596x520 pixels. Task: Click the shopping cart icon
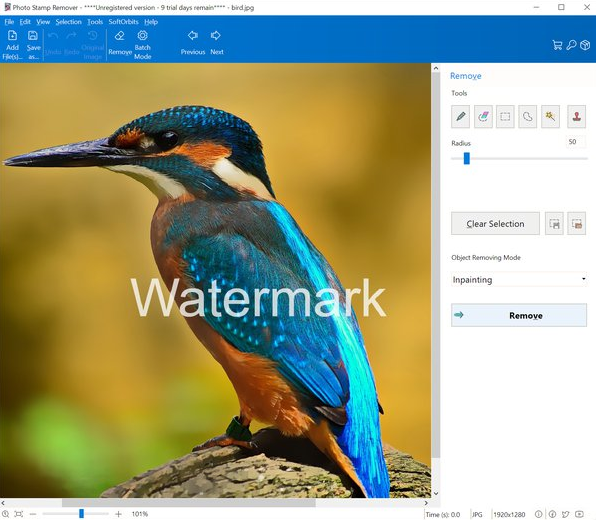[x=557, y=45]
